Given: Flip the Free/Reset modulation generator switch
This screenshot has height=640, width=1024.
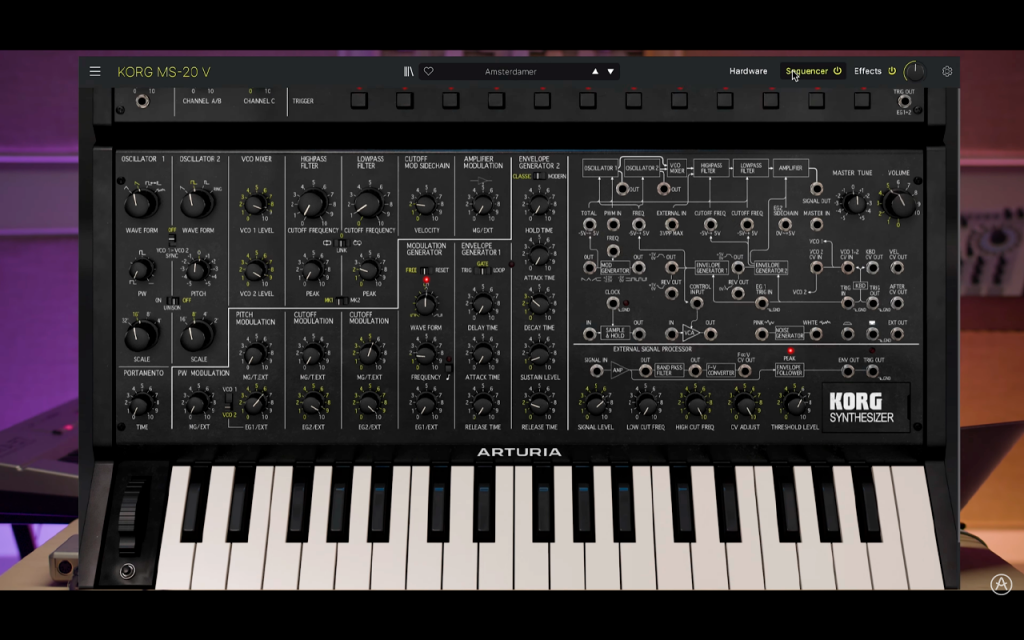Looking at the screenshot, I should coord(426,270).
